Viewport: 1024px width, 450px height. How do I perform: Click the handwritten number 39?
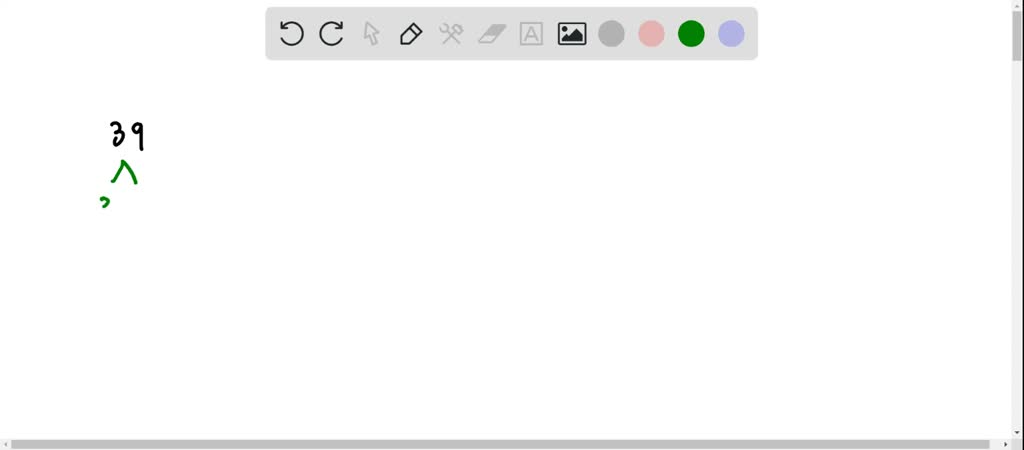[x=127, y=135]
